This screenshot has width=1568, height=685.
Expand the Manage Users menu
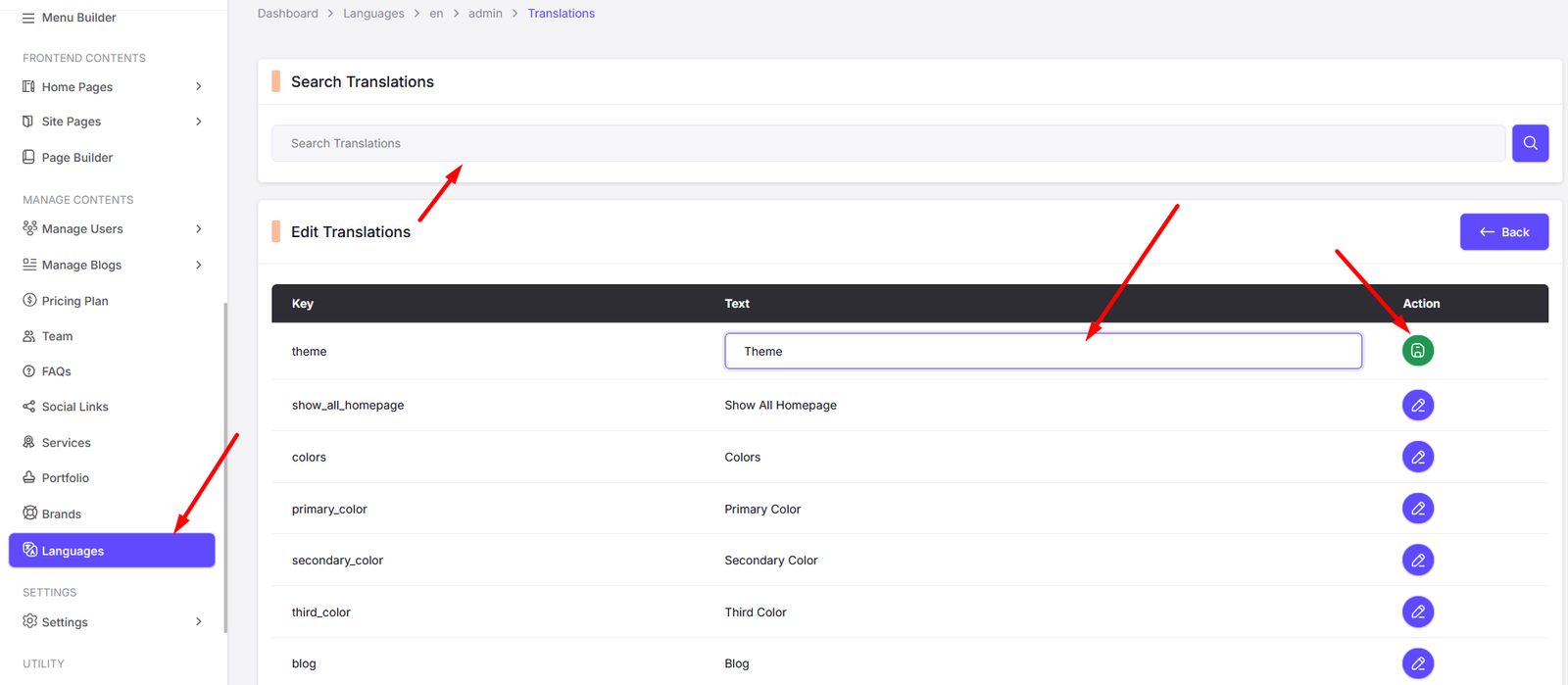click(199, 229)
